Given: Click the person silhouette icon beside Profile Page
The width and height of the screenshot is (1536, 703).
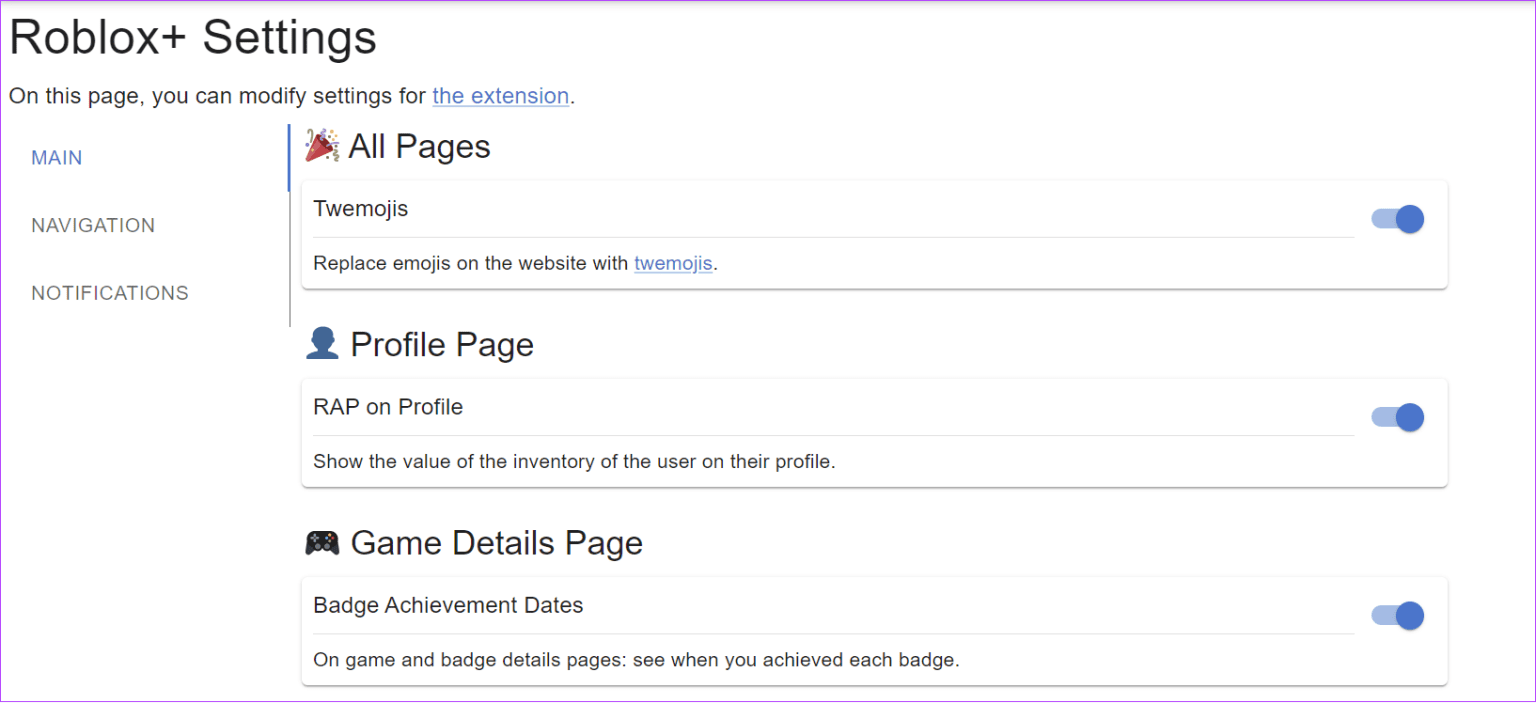Looking at the screenshot, I should [x=322, y=343].
